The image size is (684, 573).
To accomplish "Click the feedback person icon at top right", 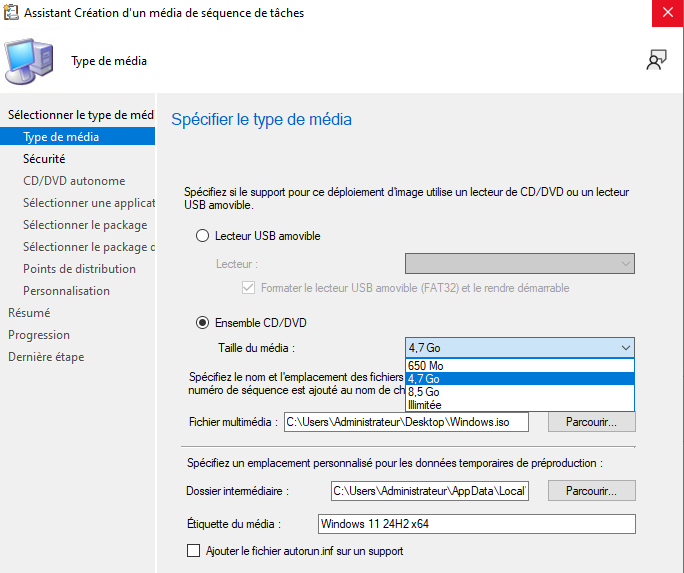I will (656, 60).
